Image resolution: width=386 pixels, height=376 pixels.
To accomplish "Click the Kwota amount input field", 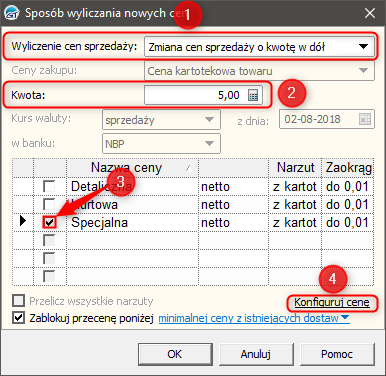I will (x=203, y=95).
